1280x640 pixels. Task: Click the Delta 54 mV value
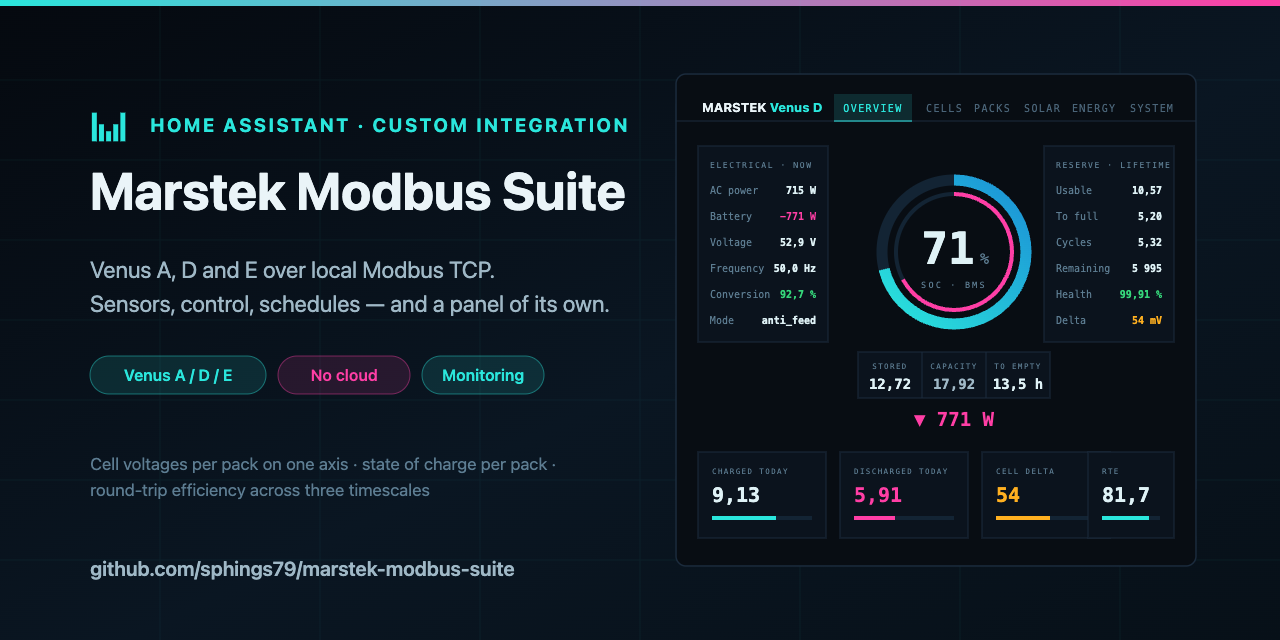1147,320
